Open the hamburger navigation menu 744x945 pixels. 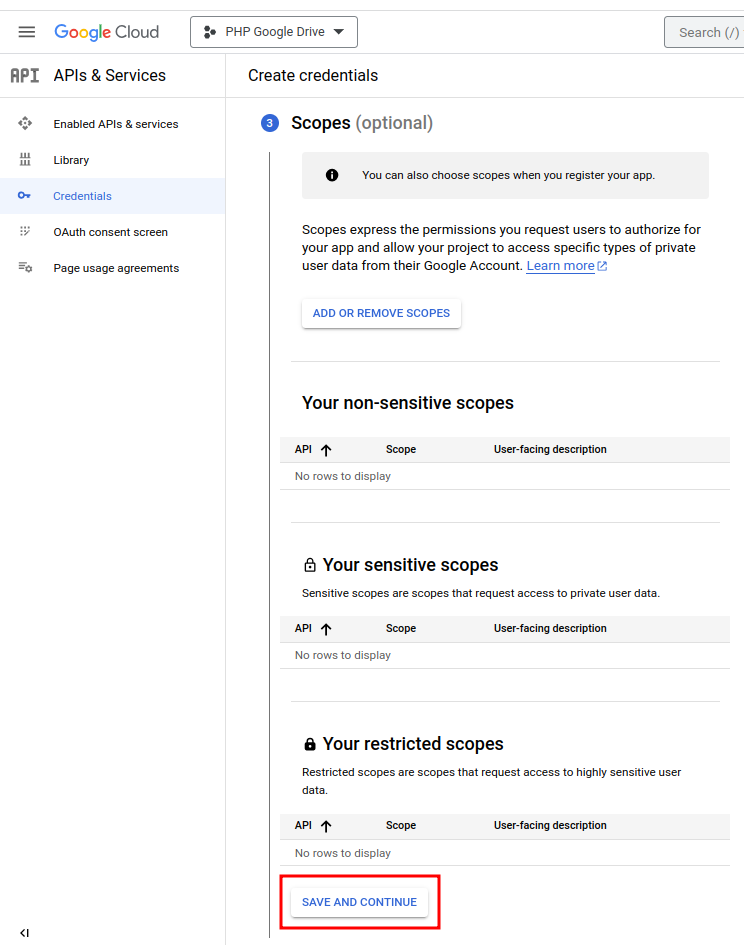tap(27, 32)
